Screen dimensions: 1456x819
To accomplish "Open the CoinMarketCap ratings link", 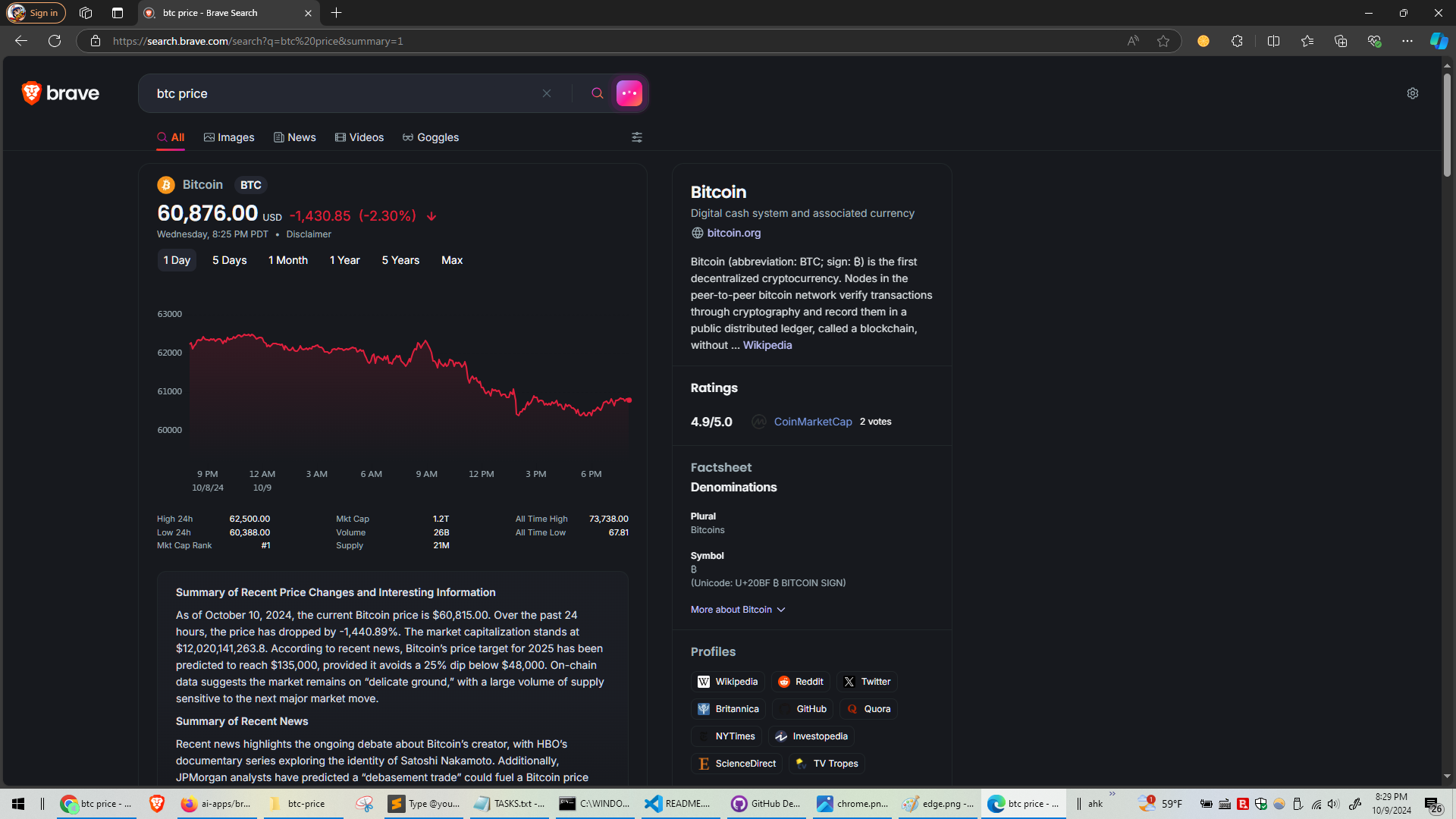I will 812,422.
